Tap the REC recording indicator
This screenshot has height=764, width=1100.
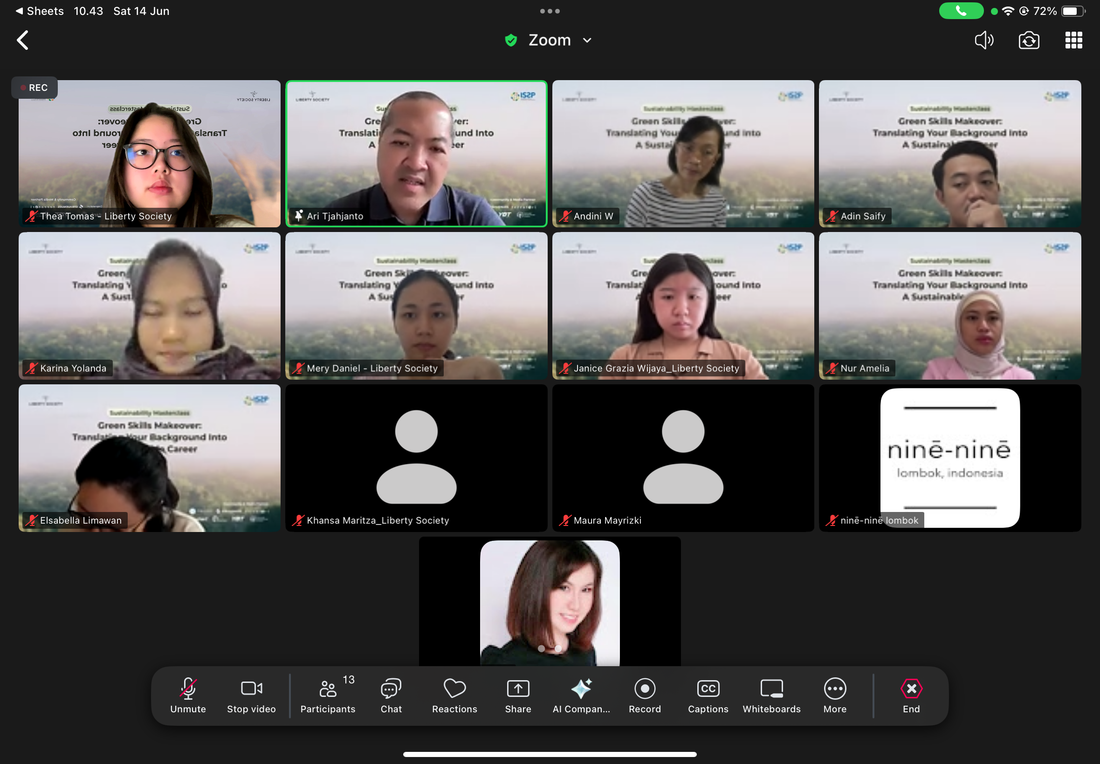pos(34,88)
